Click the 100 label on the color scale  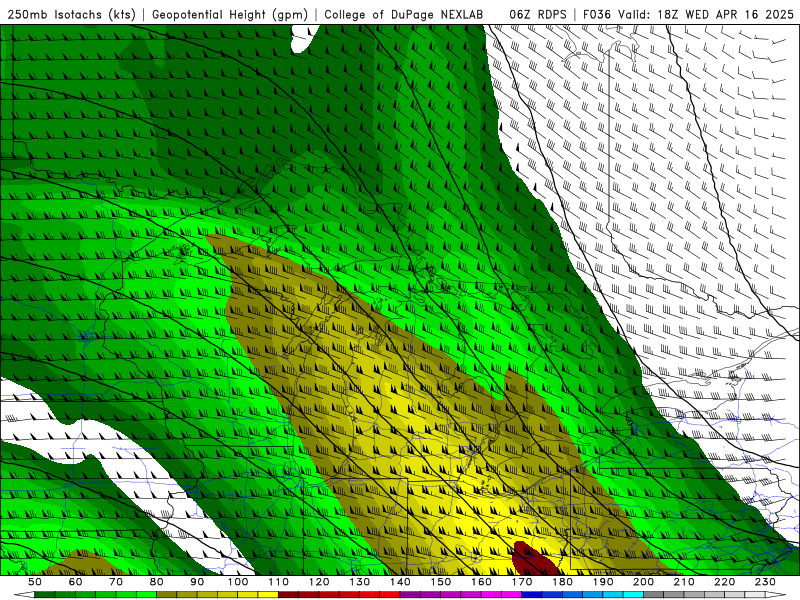(x=238, y=582)
